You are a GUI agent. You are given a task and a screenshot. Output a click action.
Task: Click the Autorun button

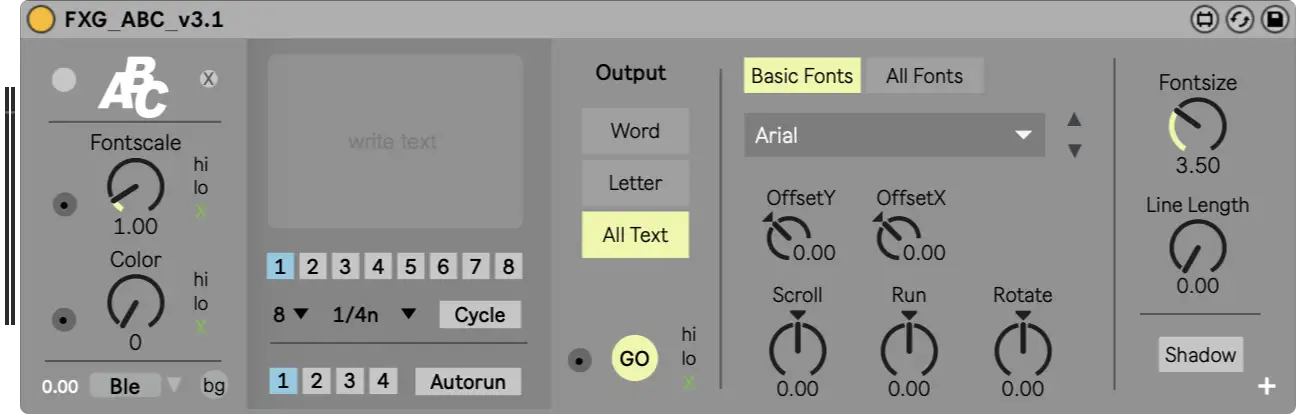pos(468,381)
